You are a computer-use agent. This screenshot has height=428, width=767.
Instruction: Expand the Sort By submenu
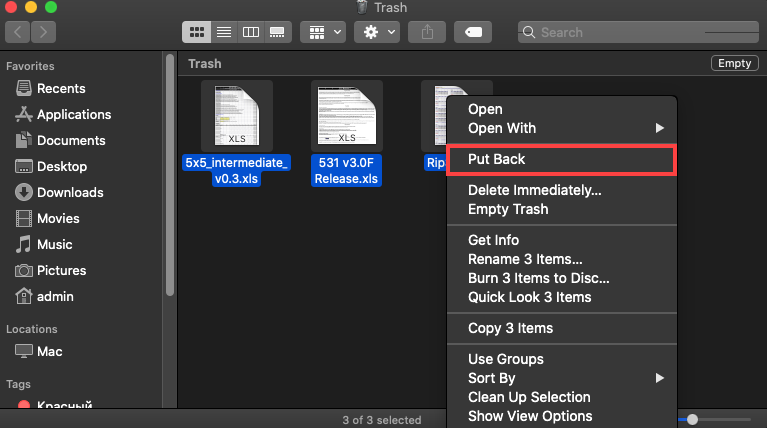click(x=562, y=378)
